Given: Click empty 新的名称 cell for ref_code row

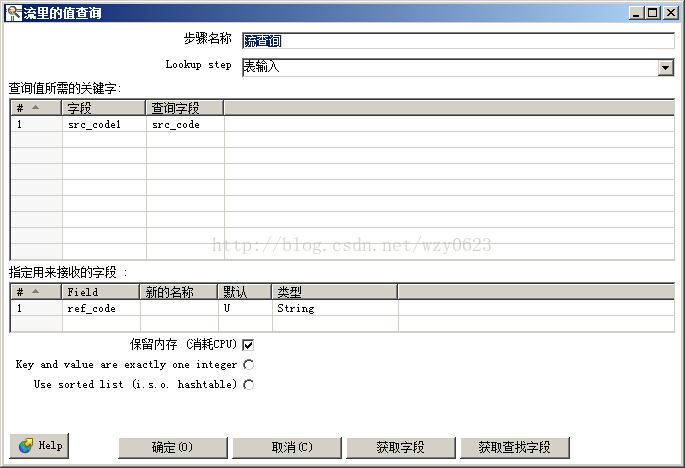Looking at the screenshot, I should click(x=179, y=309).
